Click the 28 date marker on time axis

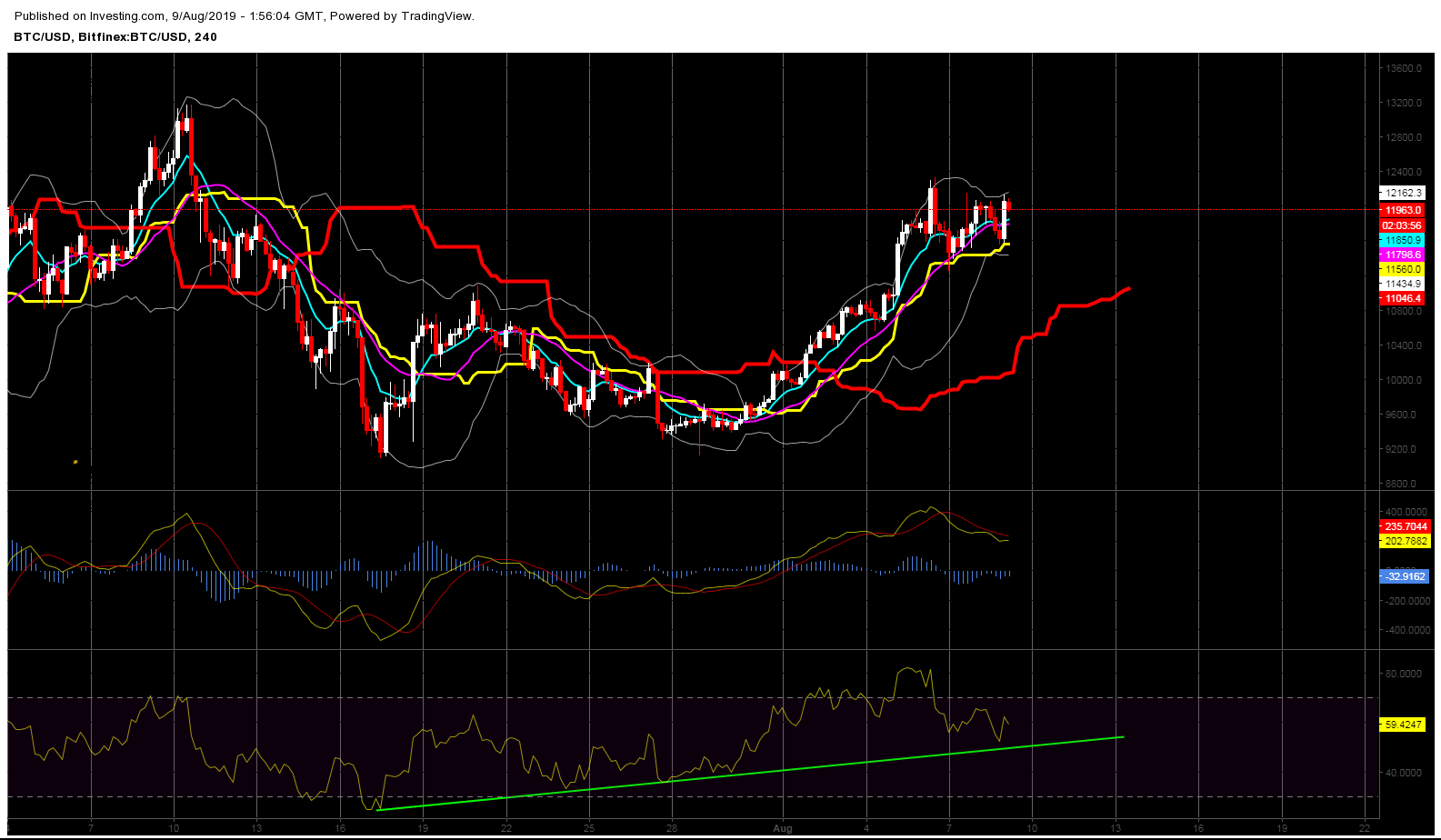671,828
